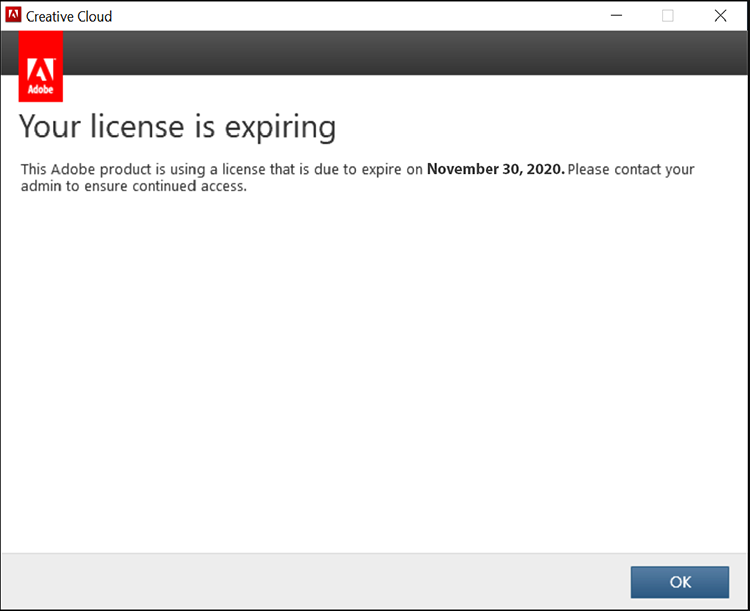
Task: Click the "Creative Cloud" window title text
Action: click(69, 17)
